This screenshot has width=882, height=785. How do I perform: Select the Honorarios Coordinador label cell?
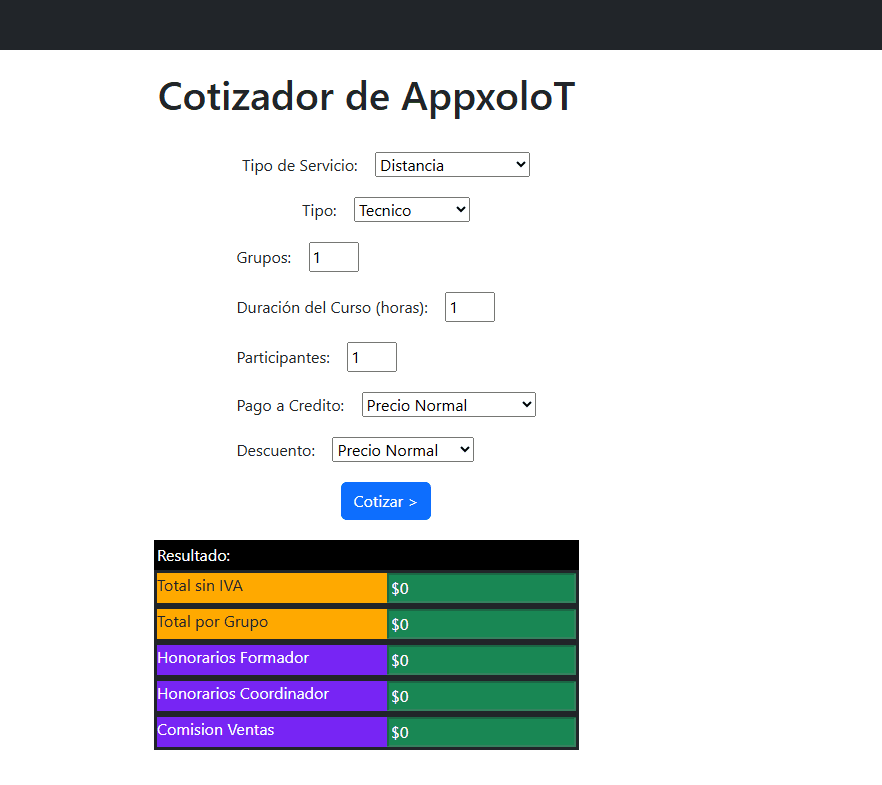[x=271, y=696]
